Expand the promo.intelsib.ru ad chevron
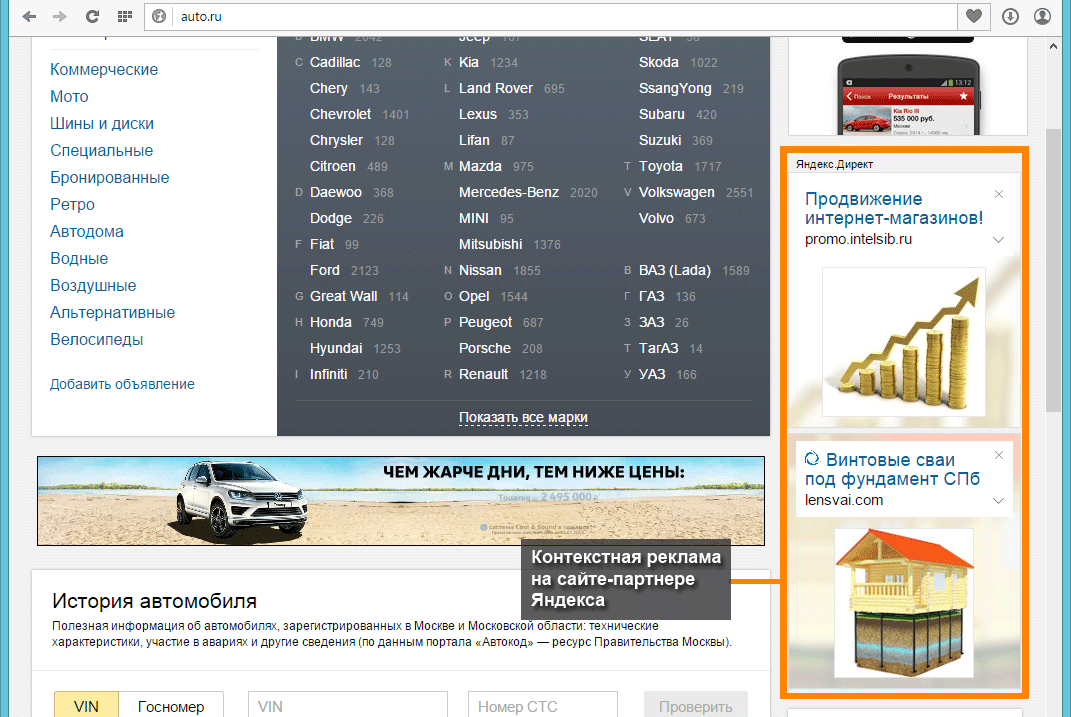The height and width of the screenshot is (717, 1071). pos(998,240)
